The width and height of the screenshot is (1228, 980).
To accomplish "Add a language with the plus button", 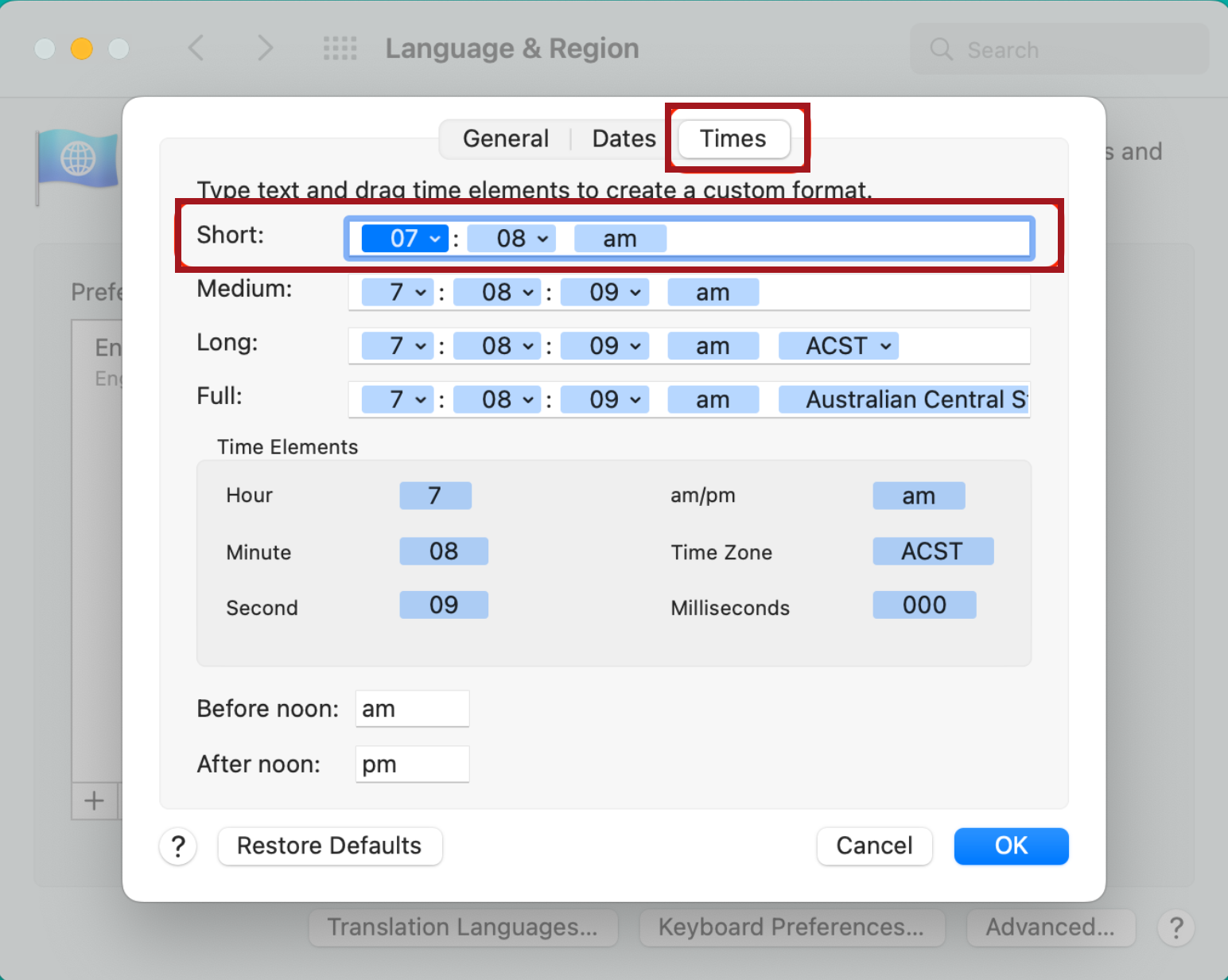I will click(x=95, y=801).
